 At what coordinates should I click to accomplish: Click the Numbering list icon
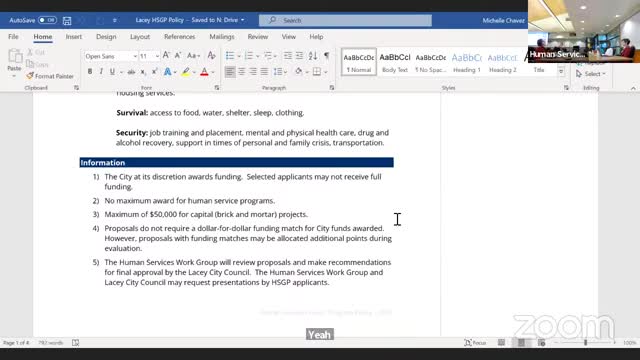tap(249, 56)
